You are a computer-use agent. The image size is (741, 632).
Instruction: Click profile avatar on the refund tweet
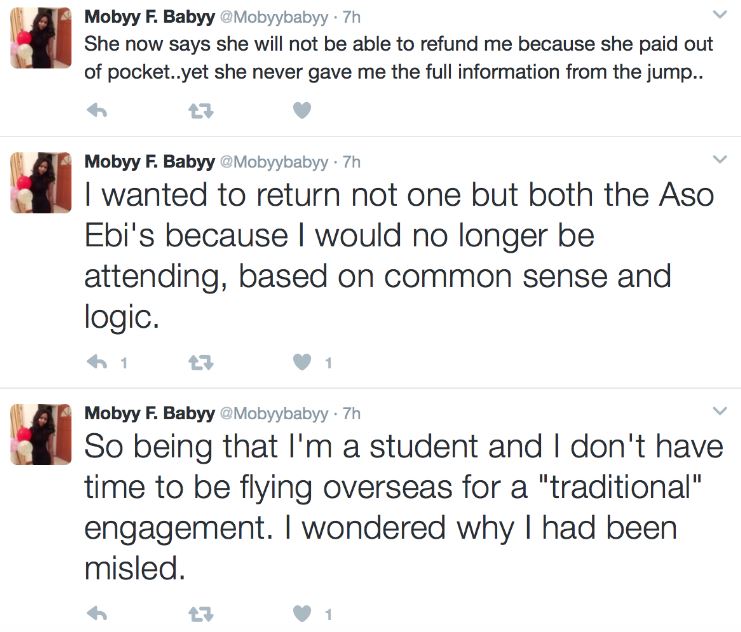coord(40,39)
